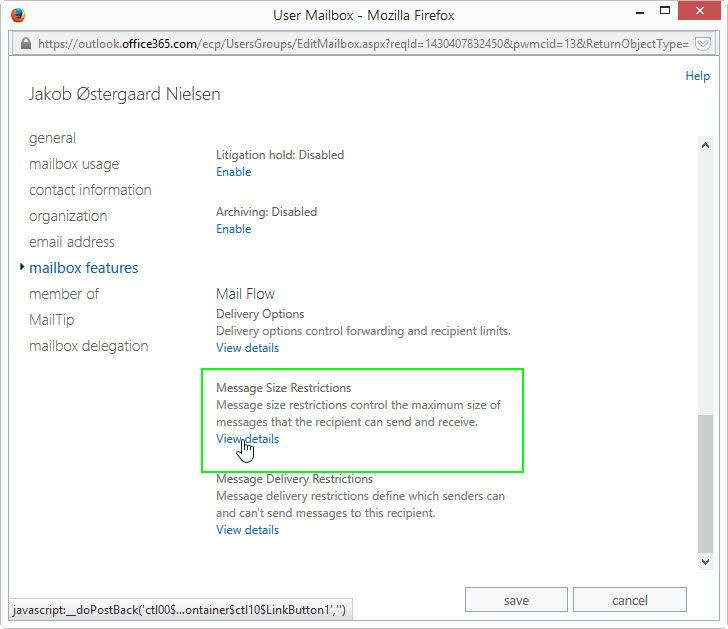Open the mailbox usage section

(x=74, y=164)
